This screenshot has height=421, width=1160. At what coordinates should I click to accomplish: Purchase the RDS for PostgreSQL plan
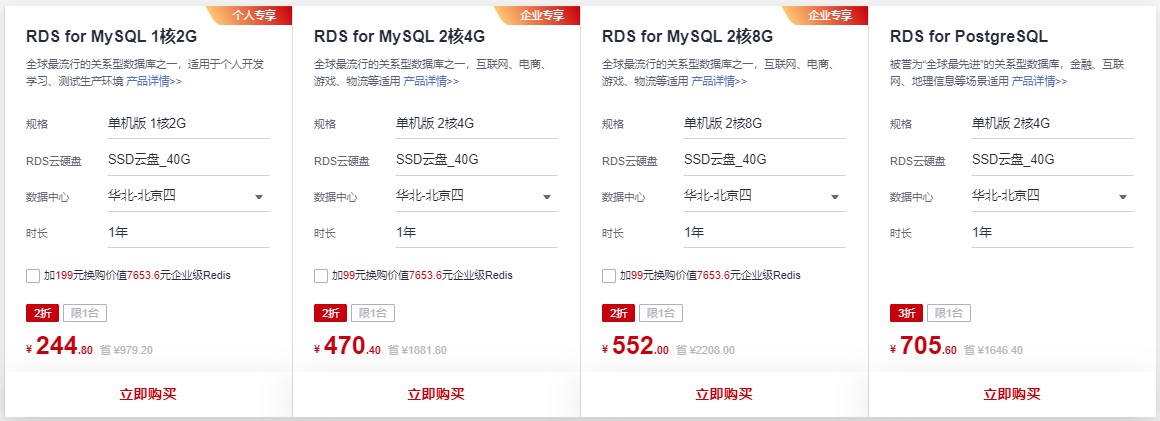tap(1013, 394)
